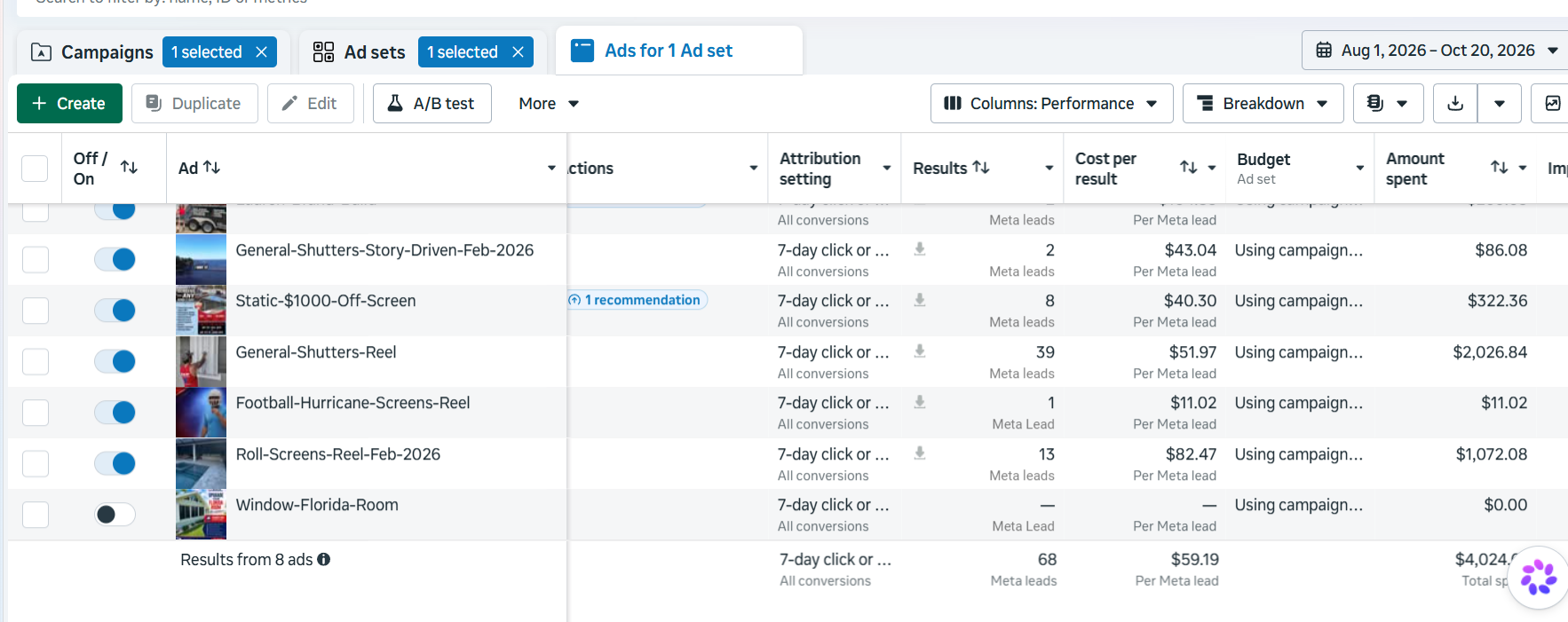Click the Duplicate button
The width and height of the screenshot is (1568, 622).
click(194, 104)
